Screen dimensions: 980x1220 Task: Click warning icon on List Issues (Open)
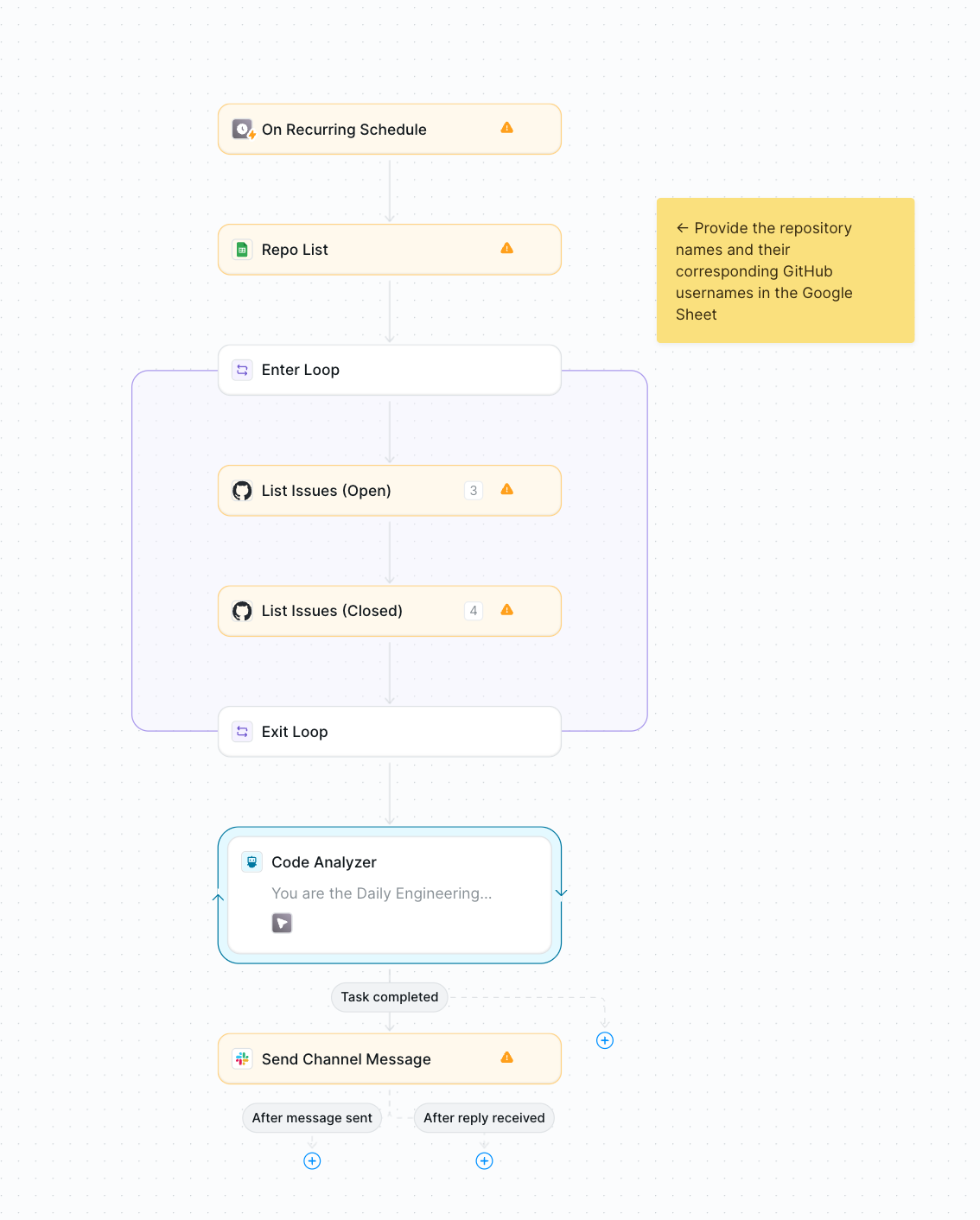(507, 489)
